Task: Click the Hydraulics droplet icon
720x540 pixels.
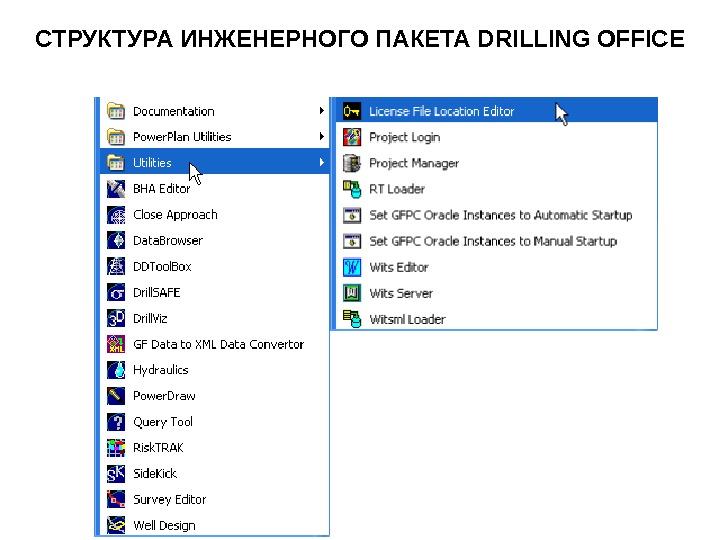Action: [x=116, y=370]
